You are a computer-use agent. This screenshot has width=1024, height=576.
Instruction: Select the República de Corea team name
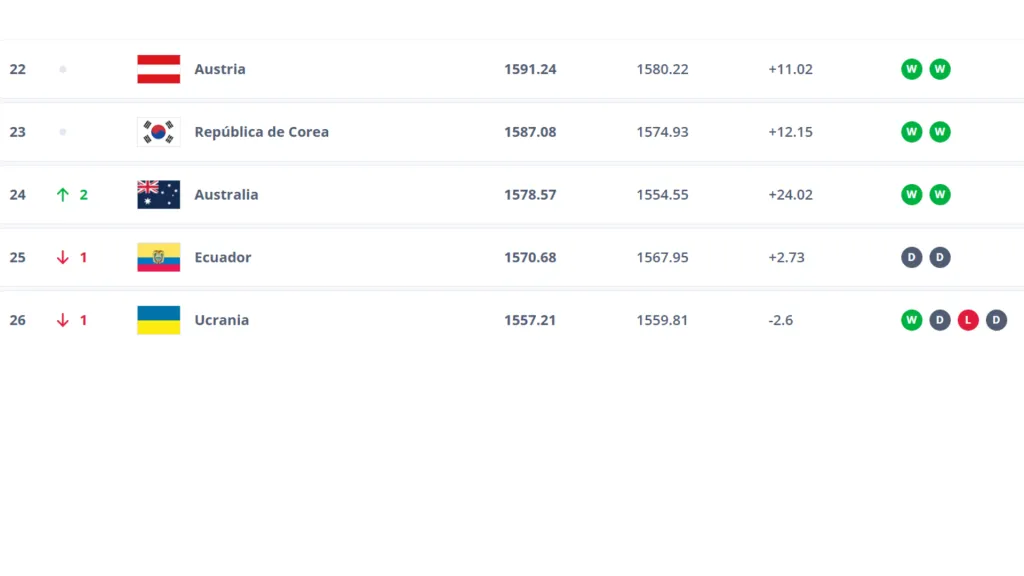(x=262, y=131)
